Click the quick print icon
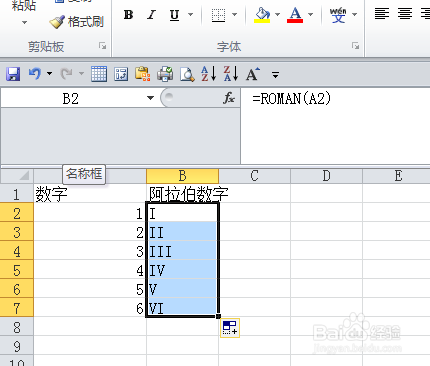430x366 pixels. (165, 74)
